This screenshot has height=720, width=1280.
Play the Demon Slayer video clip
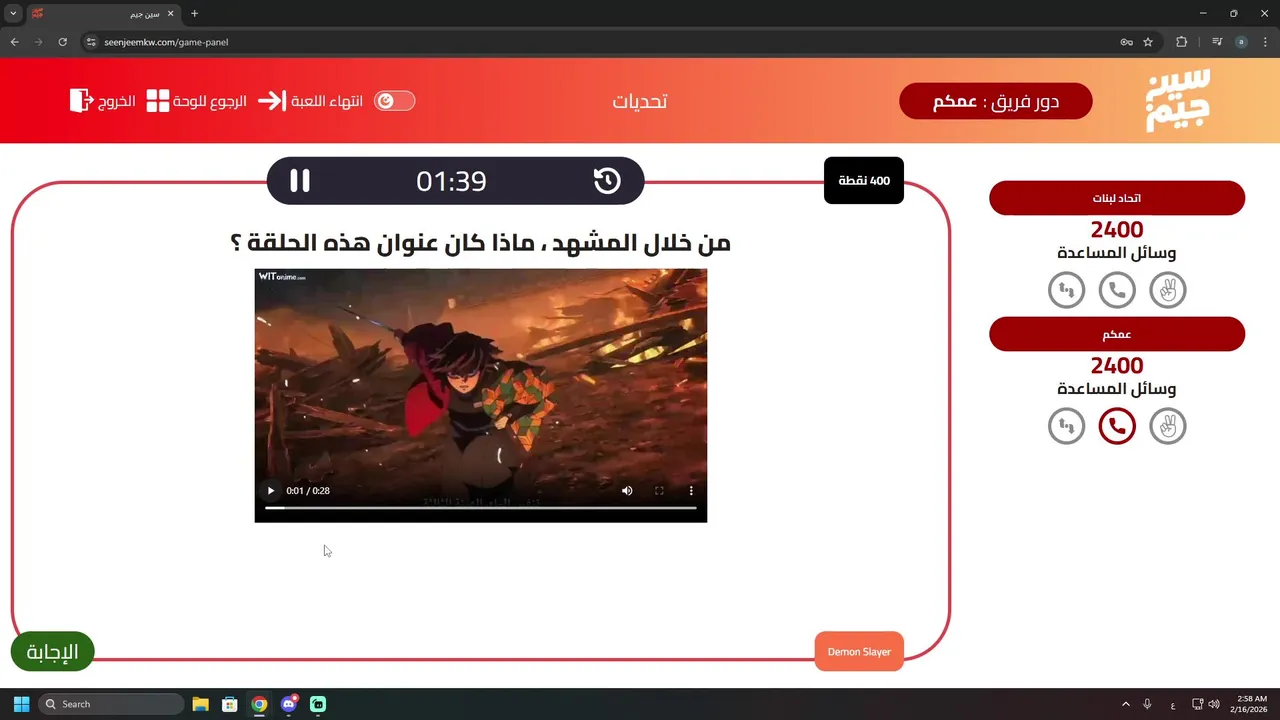click(270, 491)
